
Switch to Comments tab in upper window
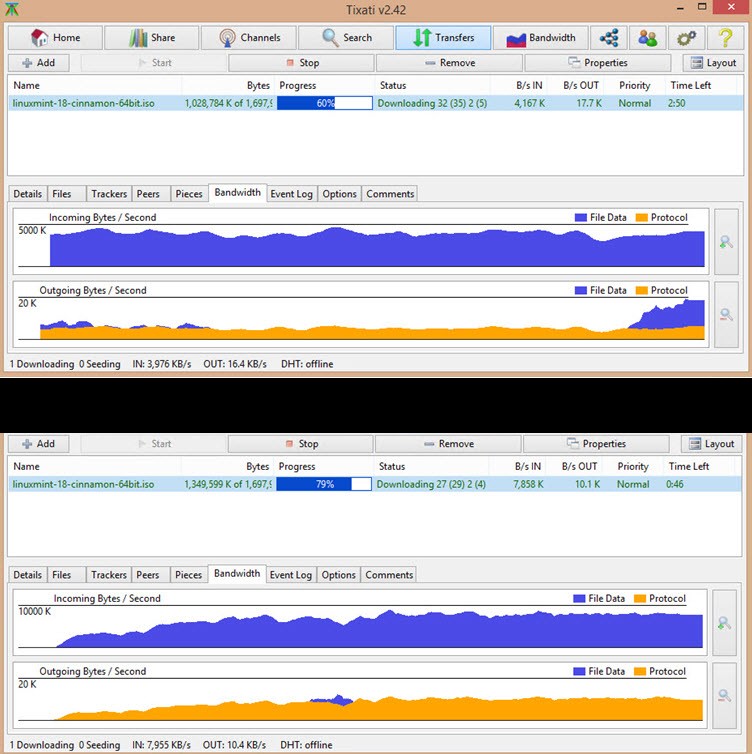click(x=390, y=194)
